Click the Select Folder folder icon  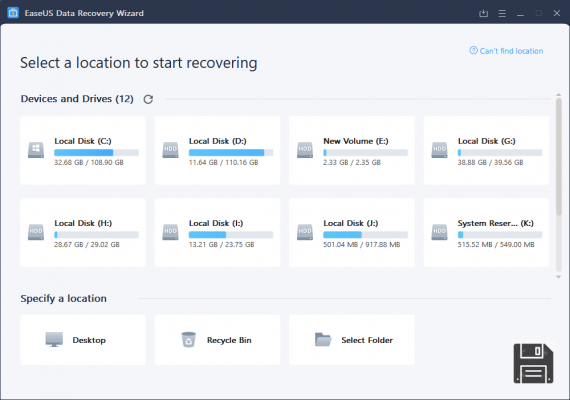tap(323, 340)
